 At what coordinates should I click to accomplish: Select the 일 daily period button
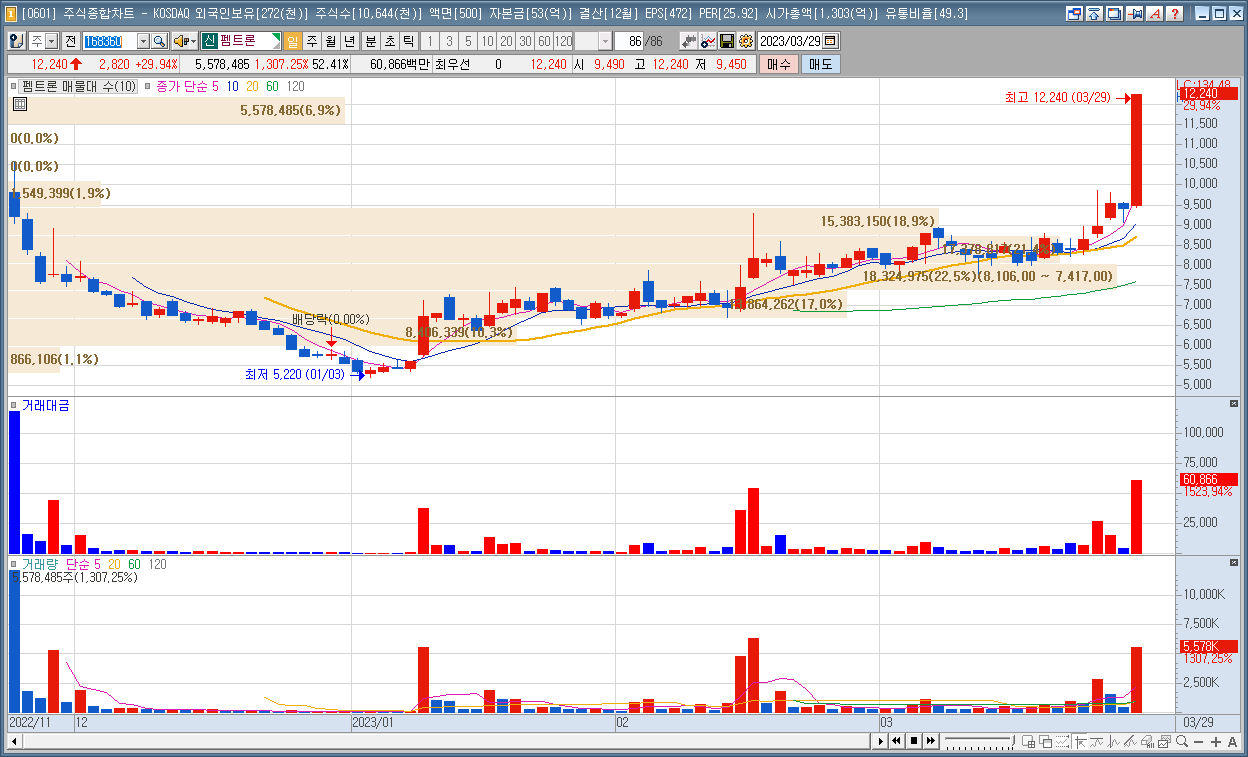coord(293,41)
